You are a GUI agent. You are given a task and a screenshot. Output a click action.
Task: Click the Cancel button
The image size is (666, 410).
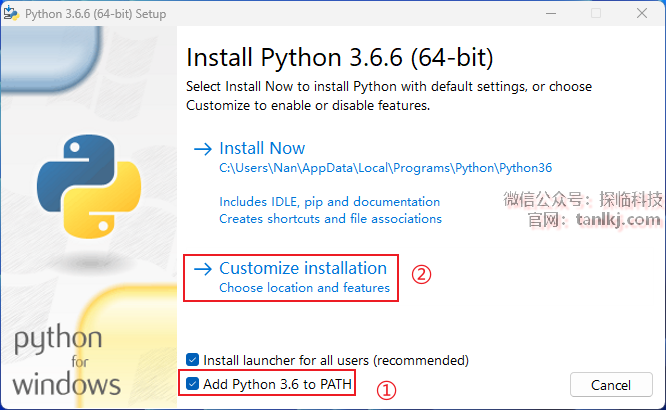(x=610, y=385)
